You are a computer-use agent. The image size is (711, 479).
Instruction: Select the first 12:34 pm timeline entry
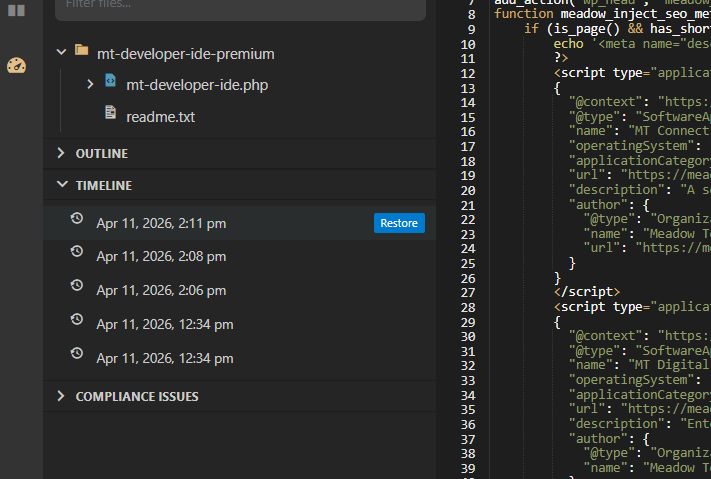(x=239, y=324)
